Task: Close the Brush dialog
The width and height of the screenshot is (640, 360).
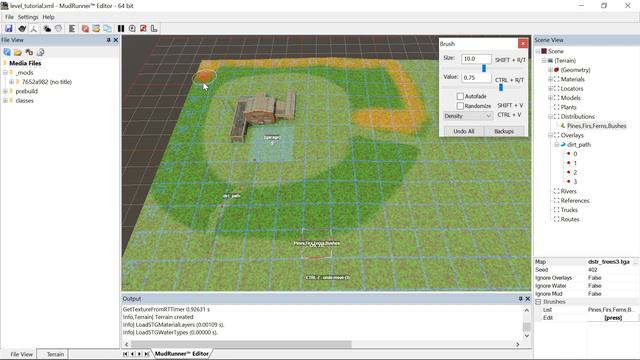Action: (x=523, y=43)
